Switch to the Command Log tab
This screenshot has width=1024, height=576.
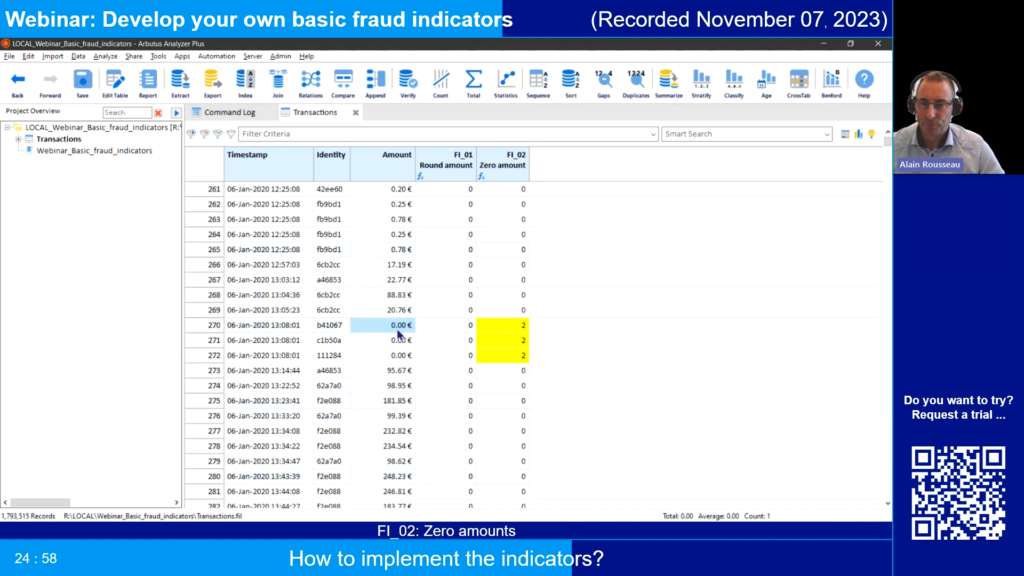point(223,112)
